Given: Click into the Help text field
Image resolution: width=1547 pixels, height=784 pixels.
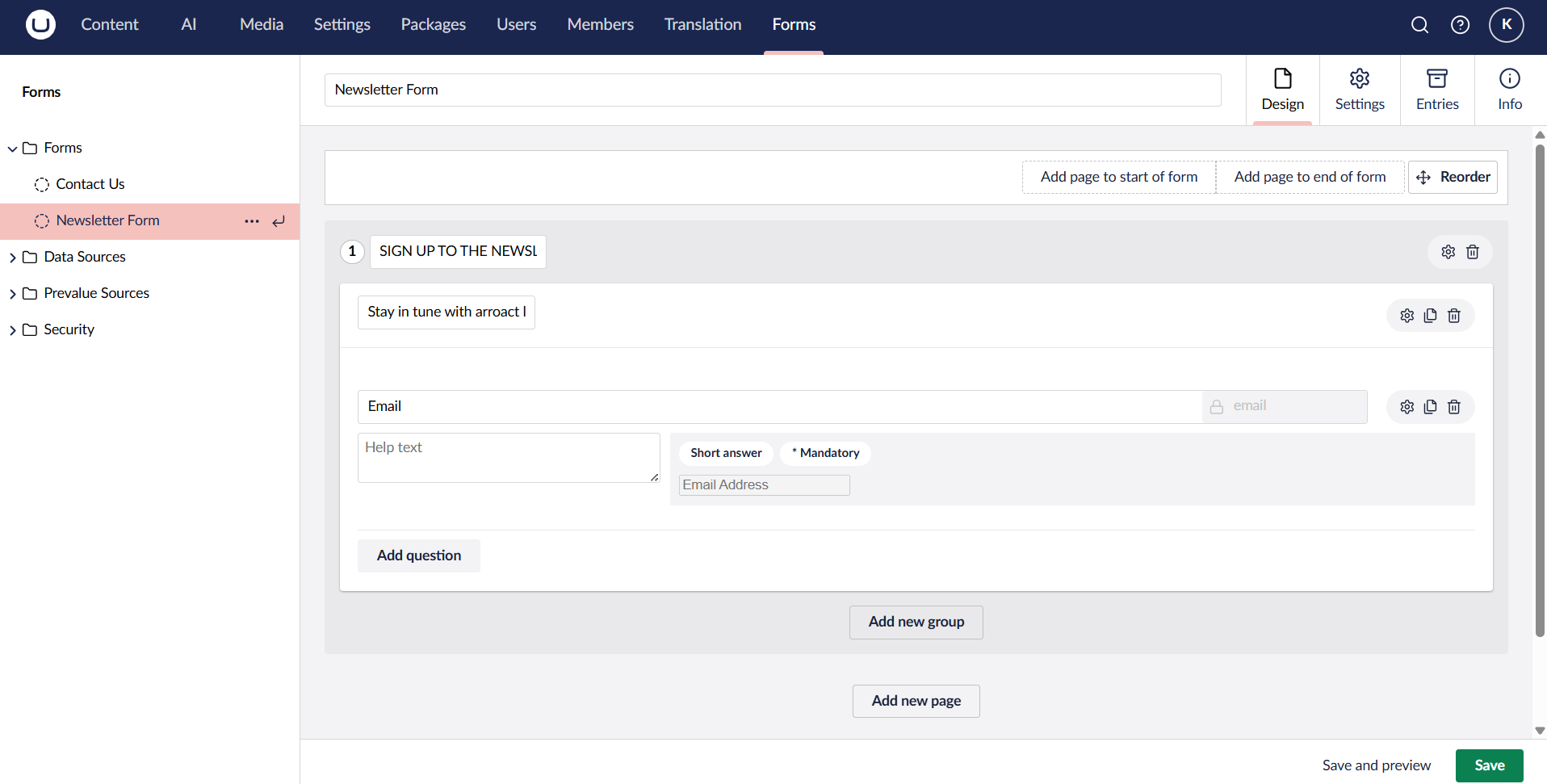Looking at the screenshot, I should 508,458.
